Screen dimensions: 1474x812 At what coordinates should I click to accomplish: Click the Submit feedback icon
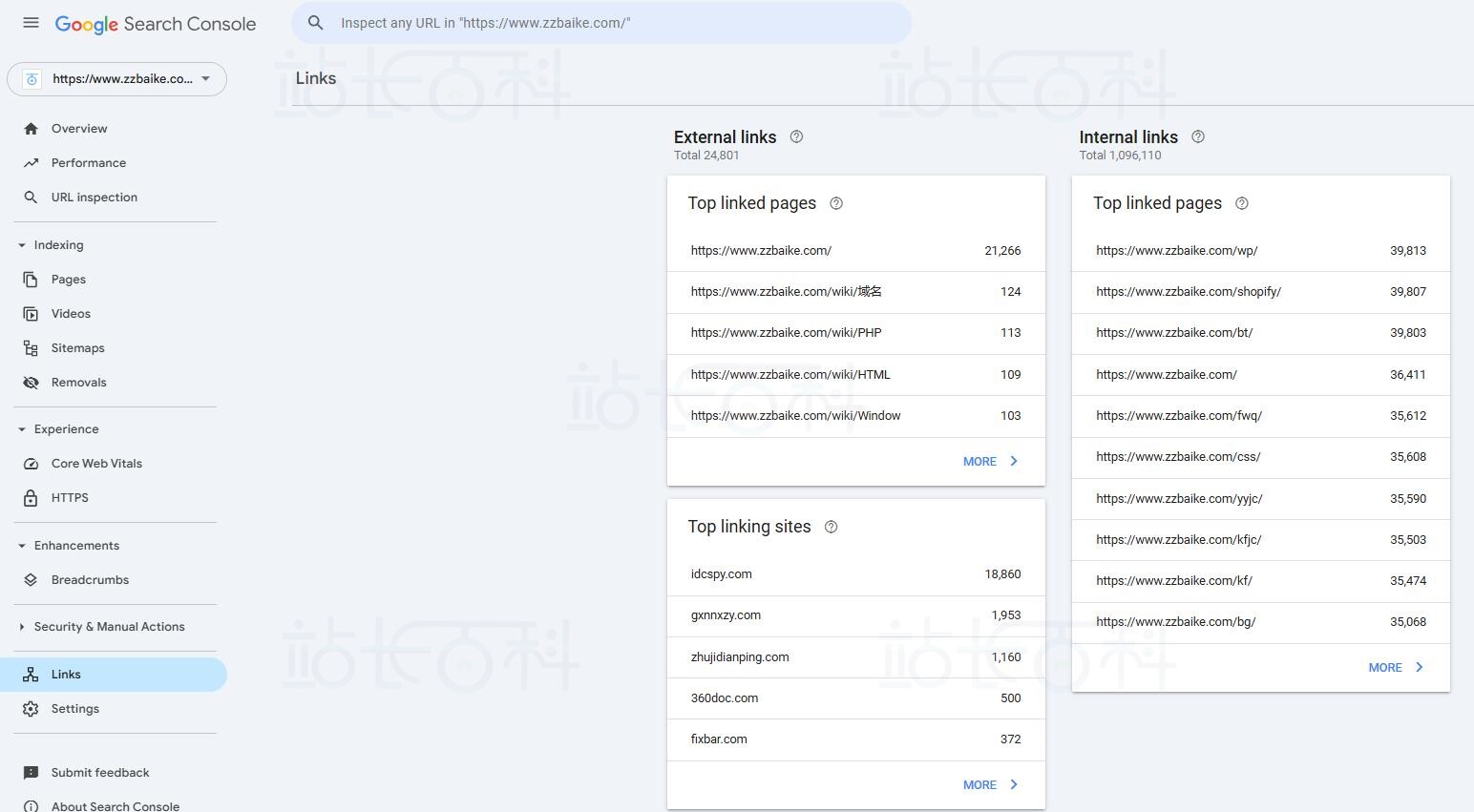click(31, 773)
